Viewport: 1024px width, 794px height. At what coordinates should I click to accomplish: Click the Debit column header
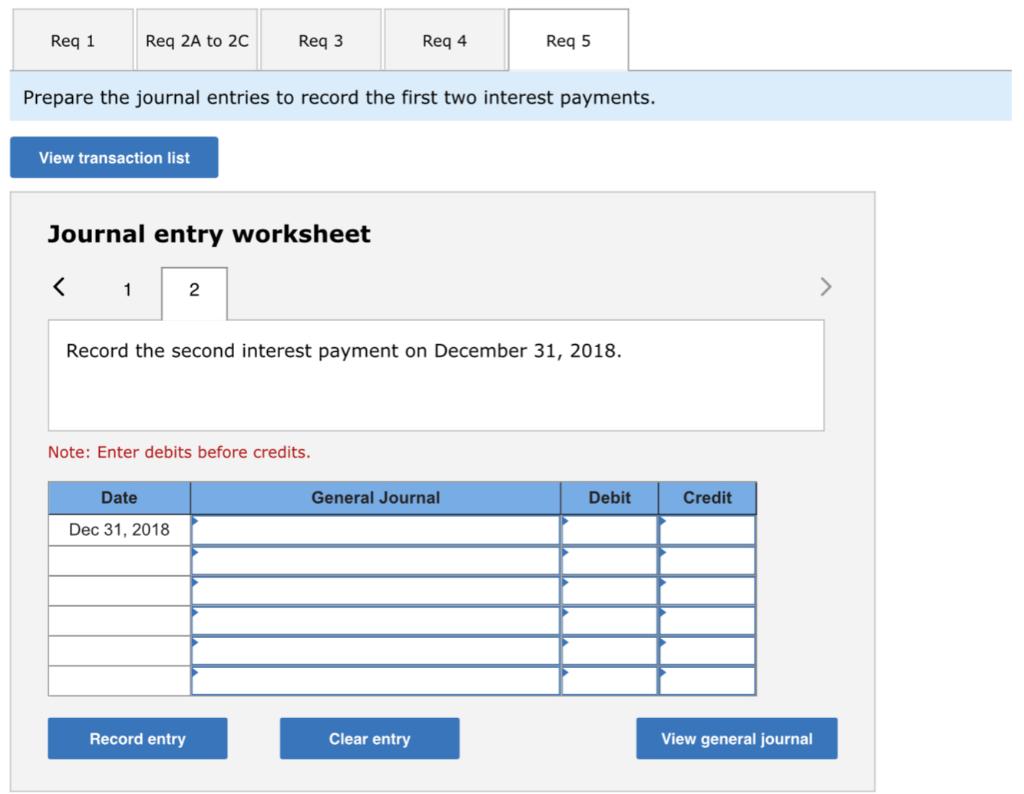pyautogui.click(x=609, y=497)
